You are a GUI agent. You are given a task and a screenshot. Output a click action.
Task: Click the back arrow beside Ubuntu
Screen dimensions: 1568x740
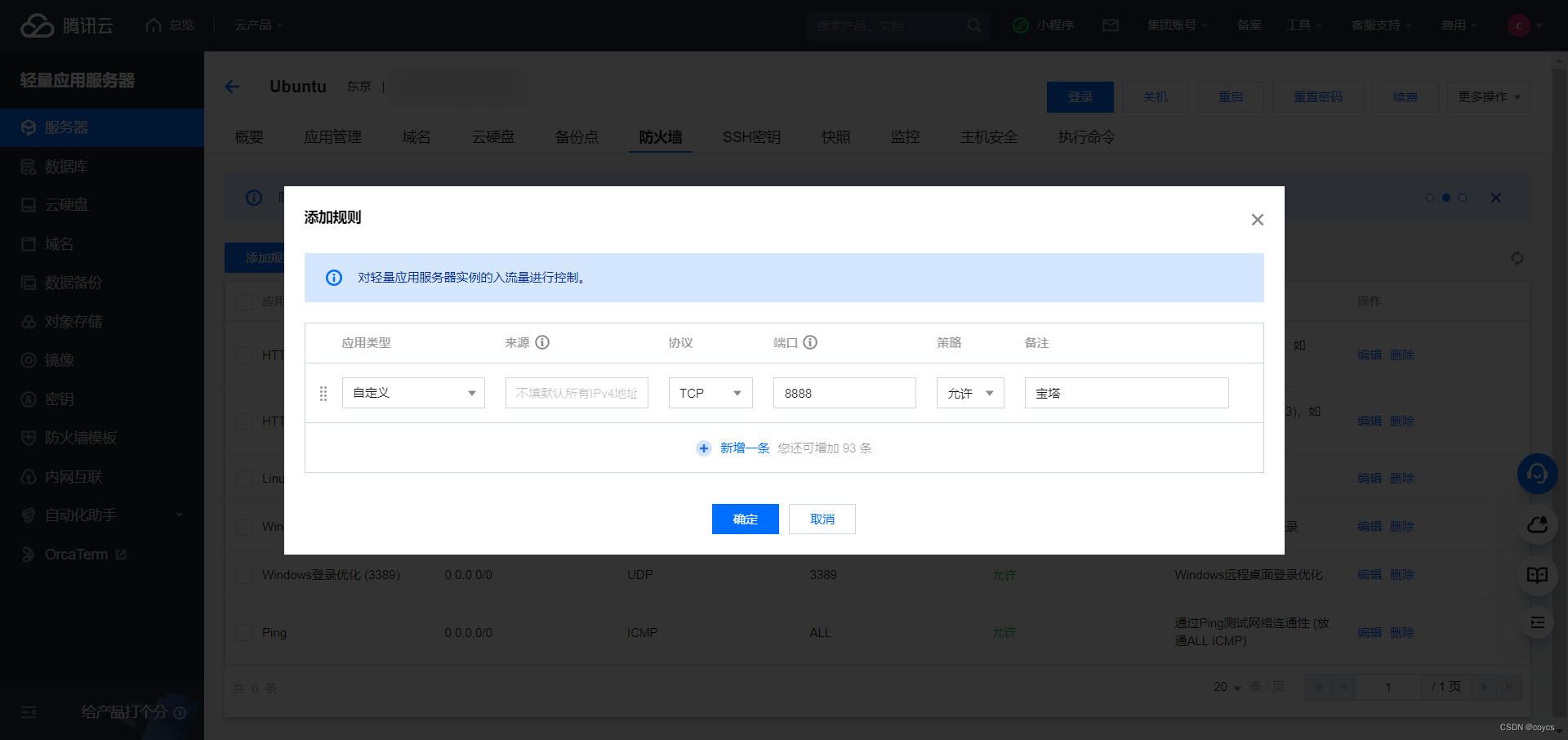tap(233, 87)
